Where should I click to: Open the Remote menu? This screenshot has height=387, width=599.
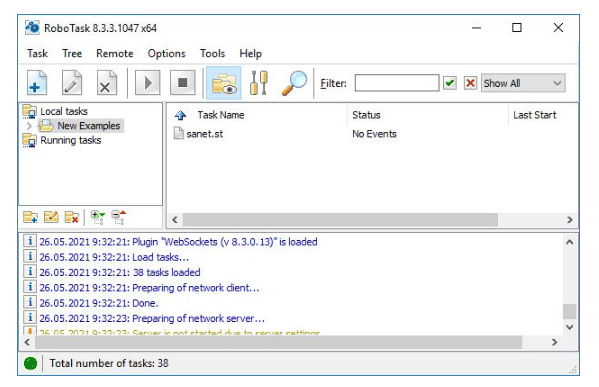point(115,53)
